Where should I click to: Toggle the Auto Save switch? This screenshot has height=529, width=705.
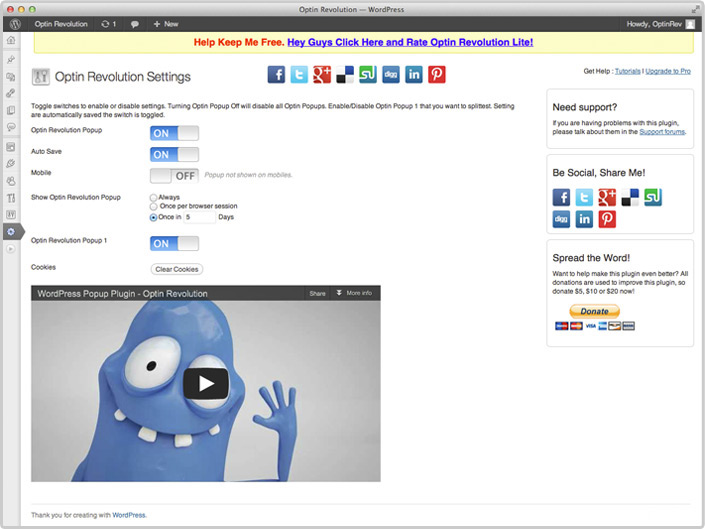(x=174, y=155)
